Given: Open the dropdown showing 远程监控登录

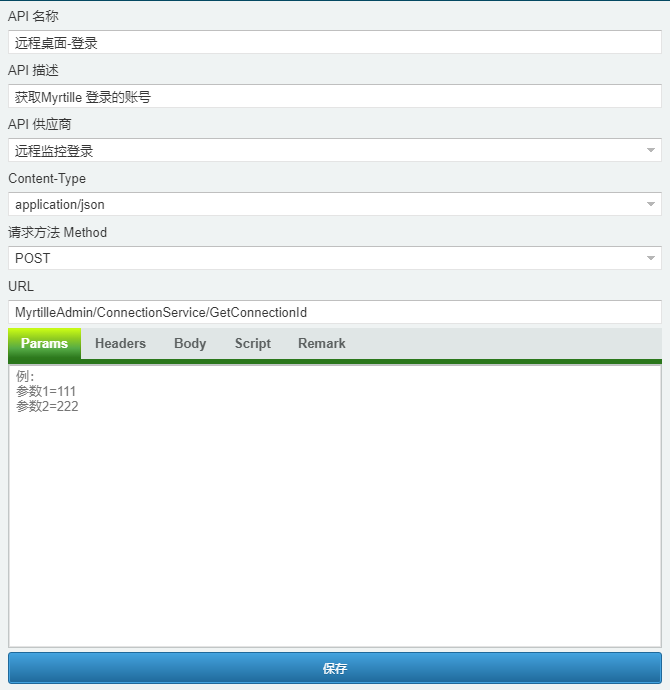Looking at the screenshot, I should pyautogui.click(x=335, y=150).
